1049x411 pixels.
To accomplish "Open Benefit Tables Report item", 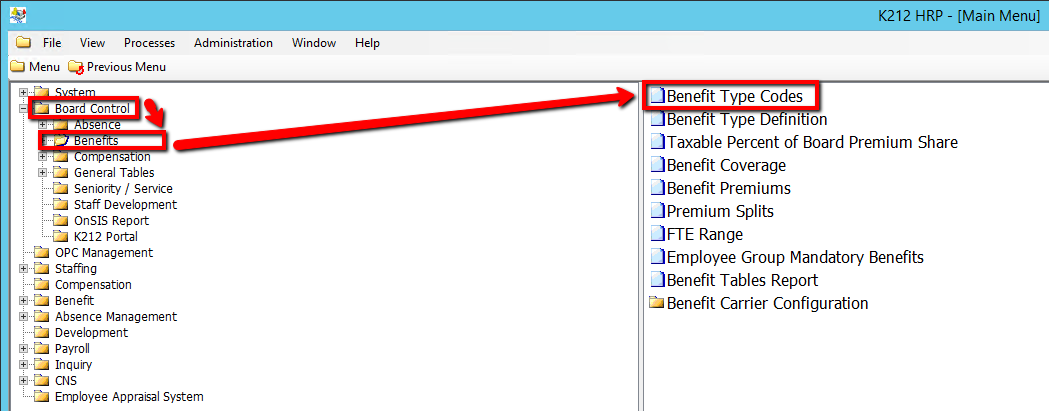I will pyautogui.click(x=742, y=280).
